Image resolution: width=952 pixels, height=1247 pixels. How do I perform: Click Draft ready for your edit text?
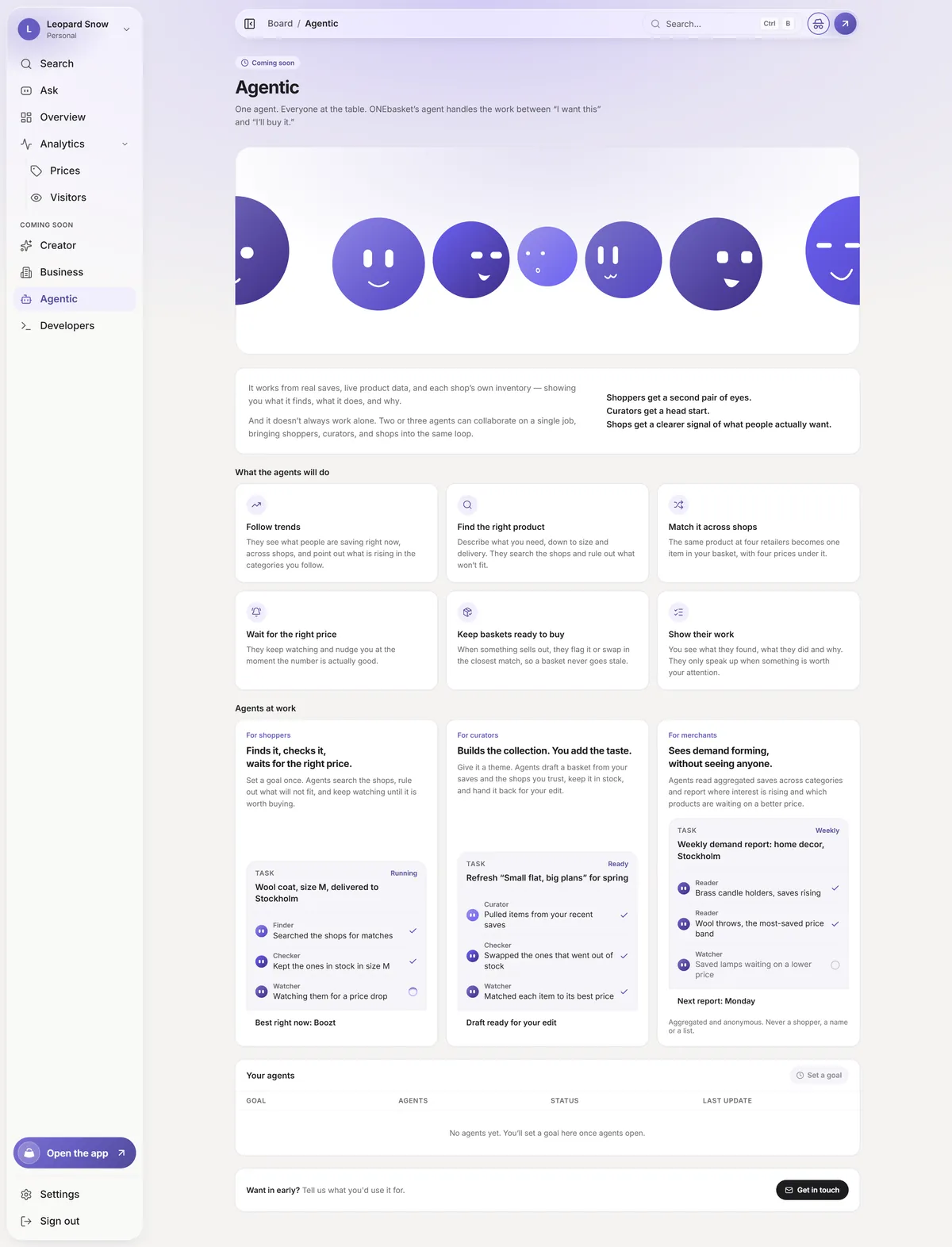pyautogui.click(x=511, y=1023)
